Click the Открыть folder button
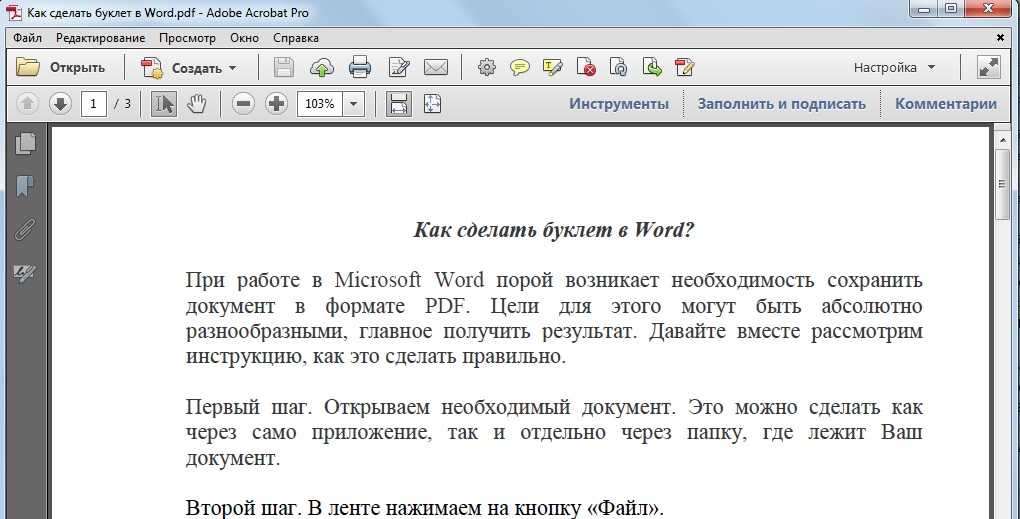 60,67
